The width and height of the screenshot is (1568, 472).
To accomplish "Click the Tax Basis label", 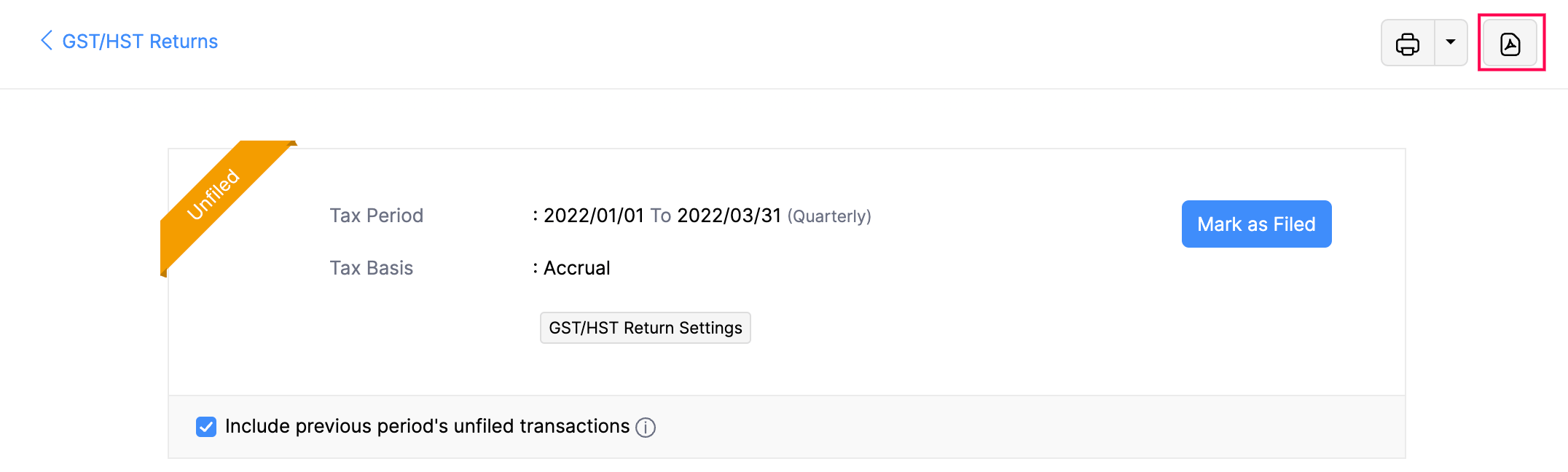I will click(x=371, y=268).
